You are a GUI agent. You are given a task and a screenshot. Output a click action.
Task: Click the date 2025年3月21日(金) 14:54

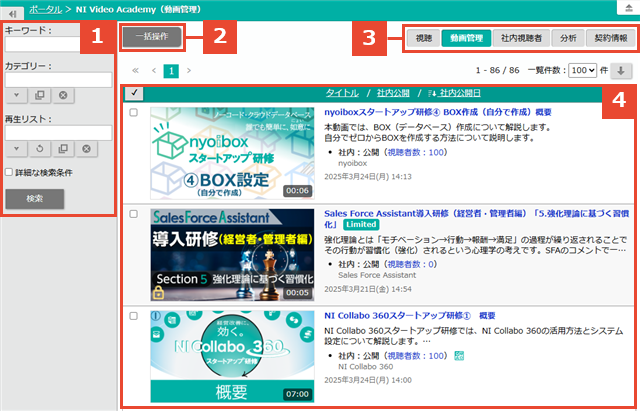pos(368,289)
